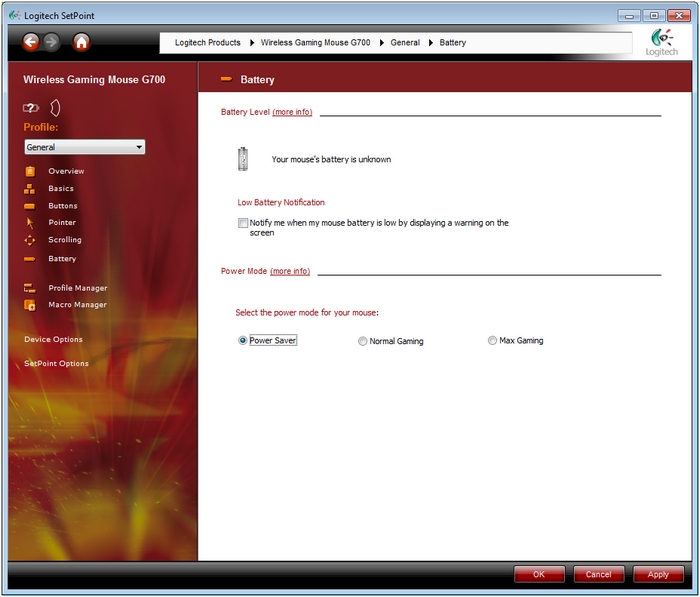Open the Pointer menu item
The image size is (700, 597).
click(62, 222)
